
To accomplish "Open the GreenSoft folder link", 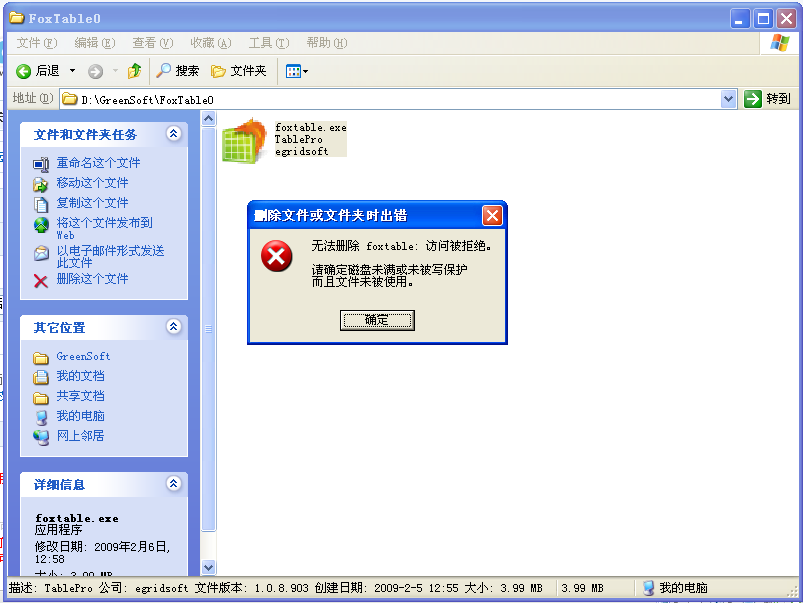I will (83, 356).
